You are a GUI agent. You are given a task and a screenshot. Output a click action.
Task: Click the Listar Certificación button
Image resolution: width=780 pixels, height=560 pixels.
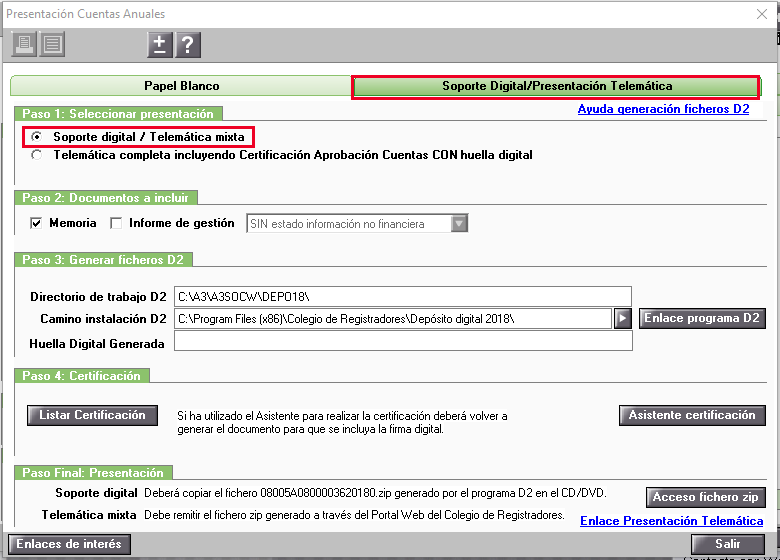[93, 415]
